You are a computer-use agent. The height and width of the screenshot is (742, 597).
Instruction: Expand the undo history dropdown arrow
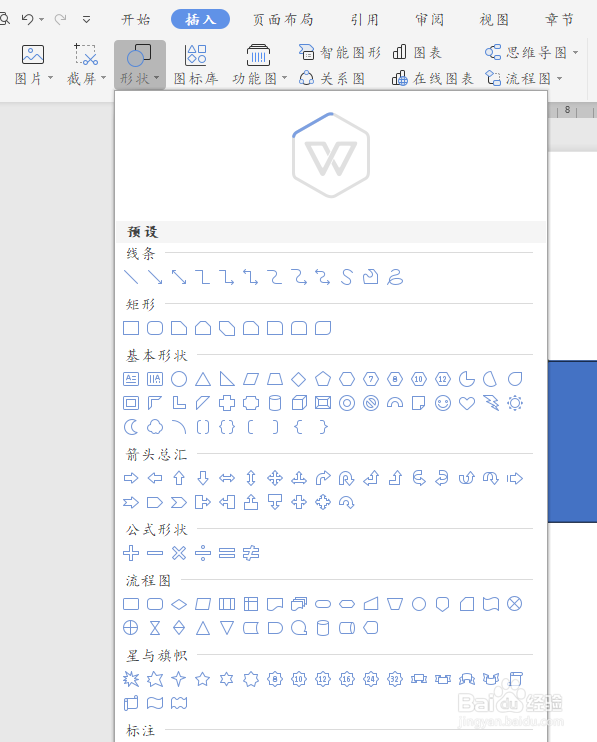pyautogui.click(x=42, y=19)
